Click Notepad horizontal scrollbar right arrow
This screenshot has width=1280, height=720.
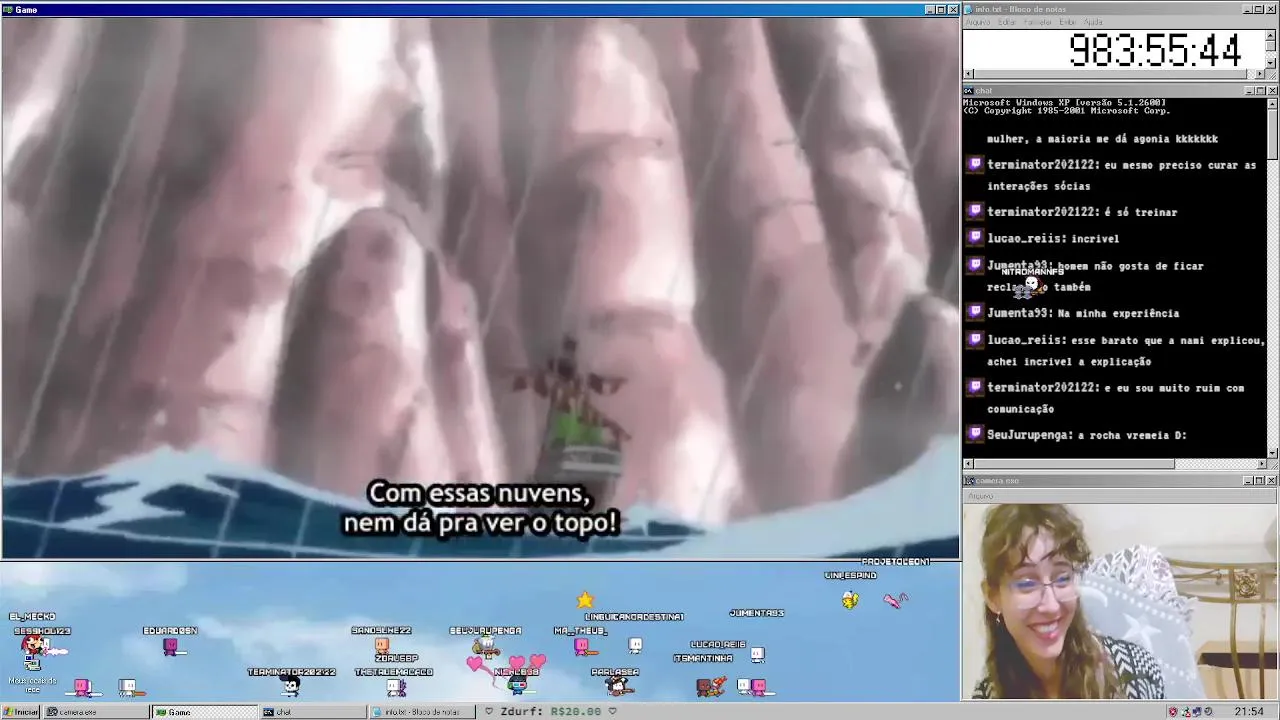coord(1260,74)
